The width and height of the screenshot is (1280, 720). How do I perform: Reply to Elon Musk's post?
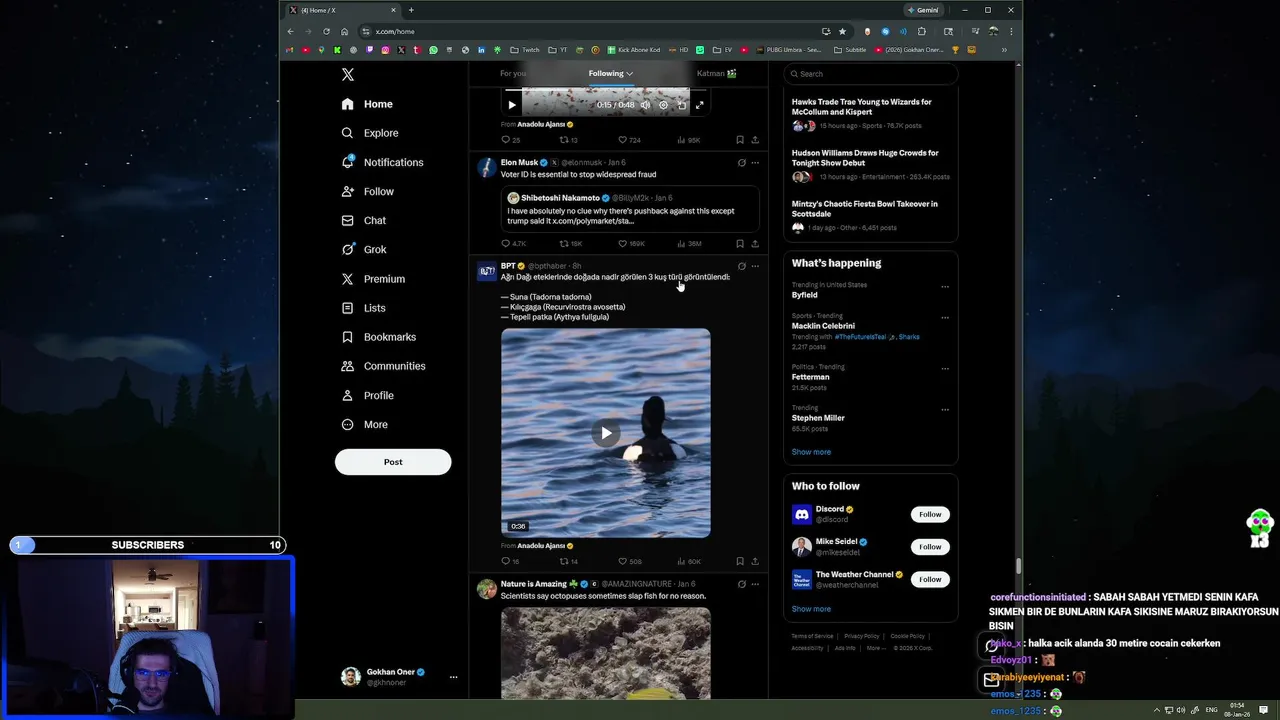pyautogui.click(x=513, y=244)
